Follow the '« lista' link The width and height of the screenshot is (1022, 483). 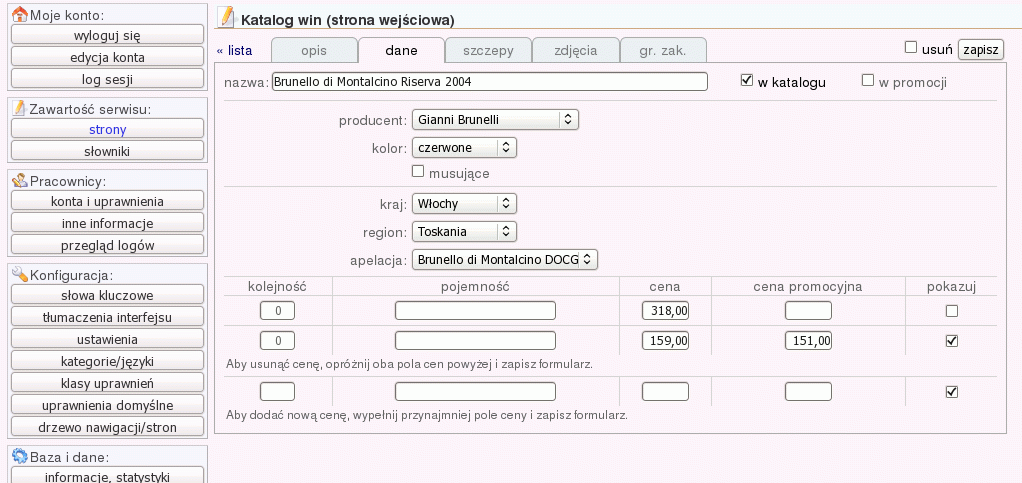[234, 50]
